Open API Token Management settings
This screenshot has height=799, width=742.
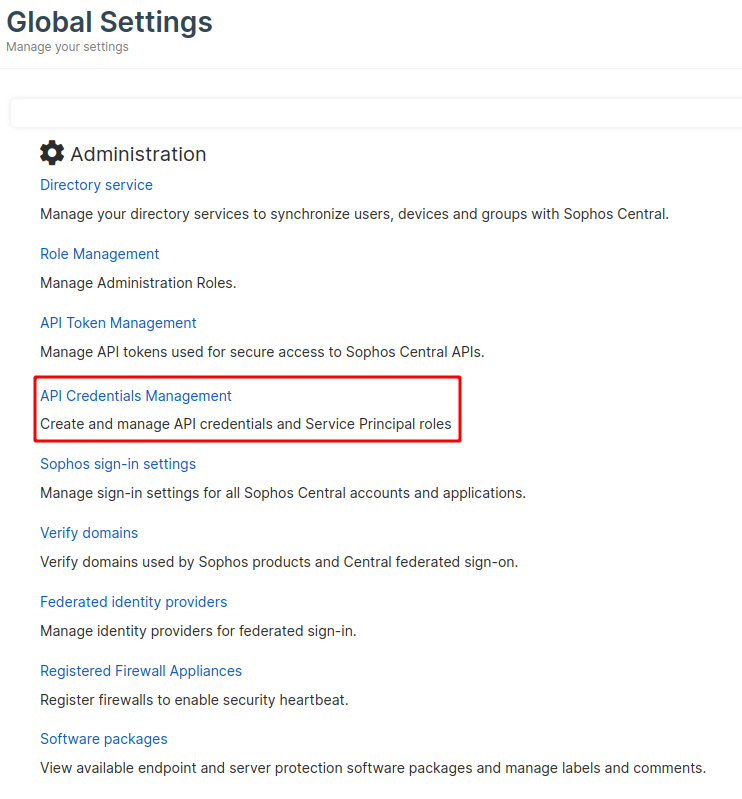point(118,323)
